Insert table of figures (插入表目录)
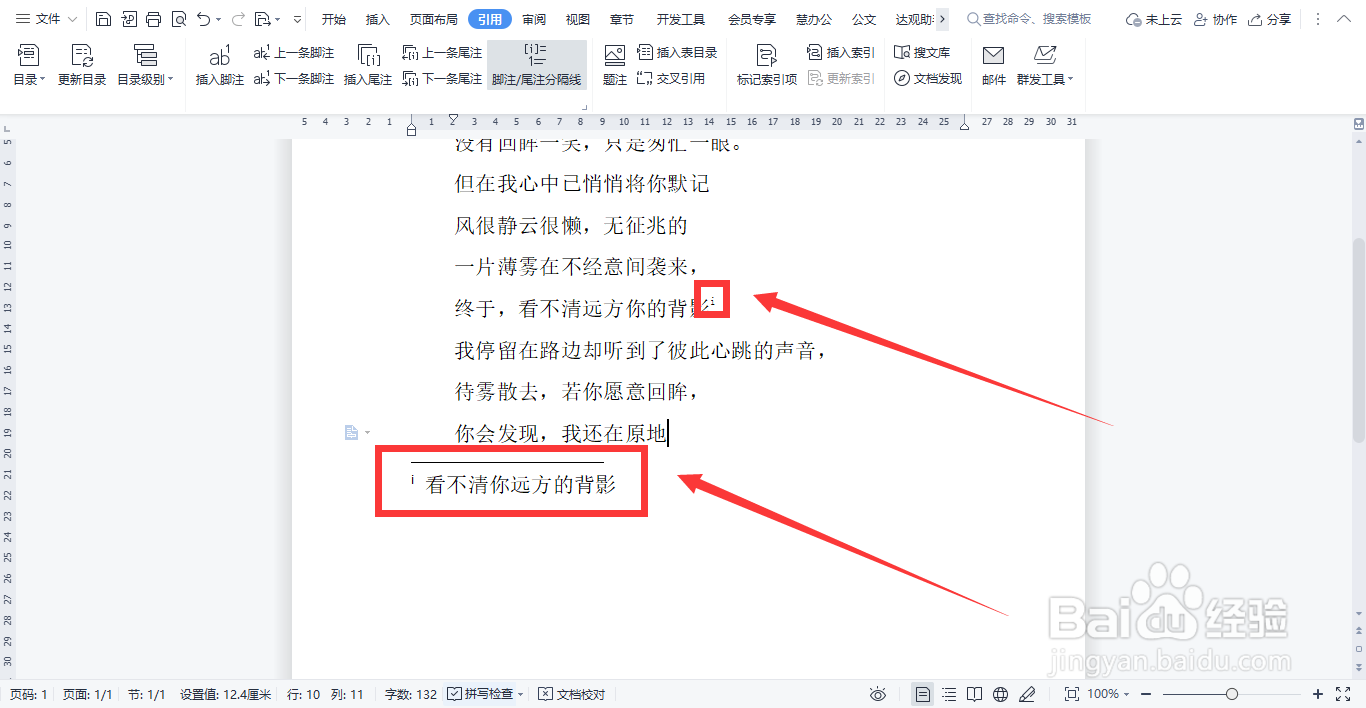The image size is (1366, 708). pyautogui.click(x=677, y=52)
